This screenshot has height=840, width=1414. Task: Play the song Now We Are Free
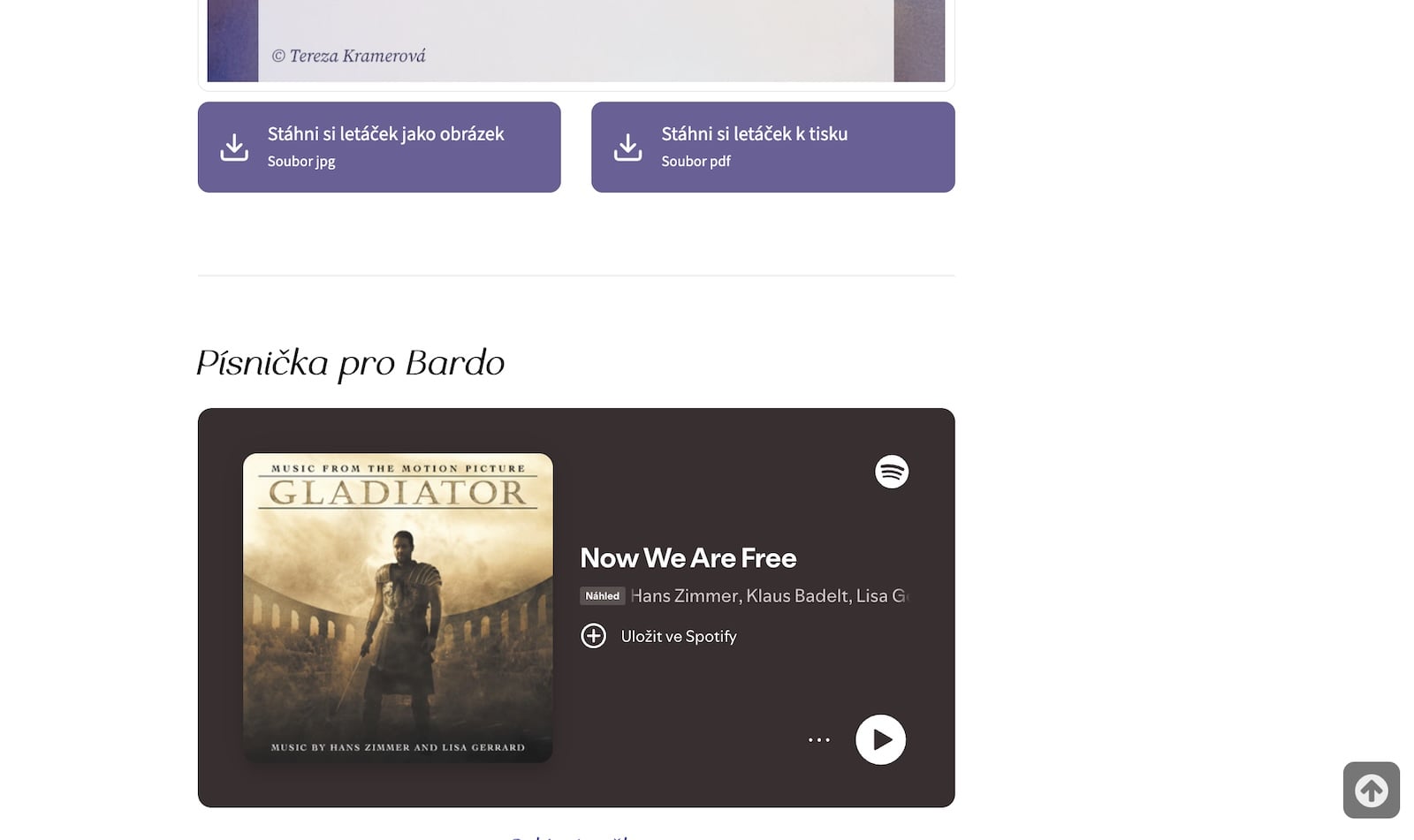880,739
